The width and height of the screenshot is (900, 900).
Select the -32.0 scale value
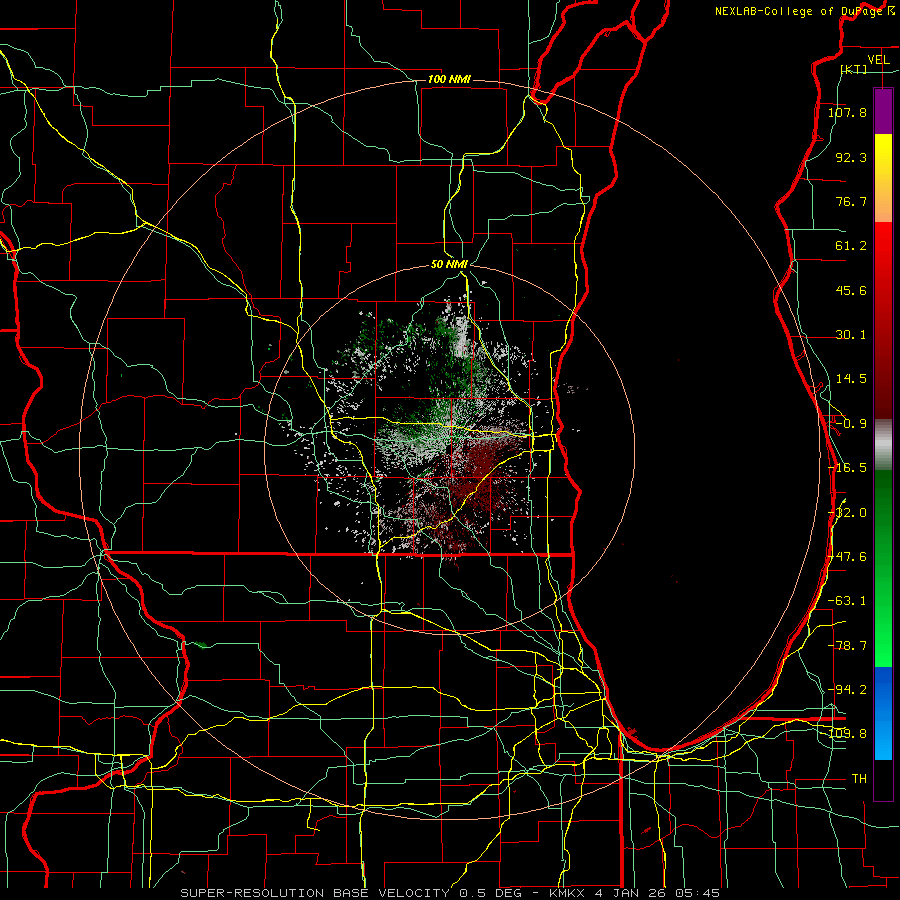847,513
